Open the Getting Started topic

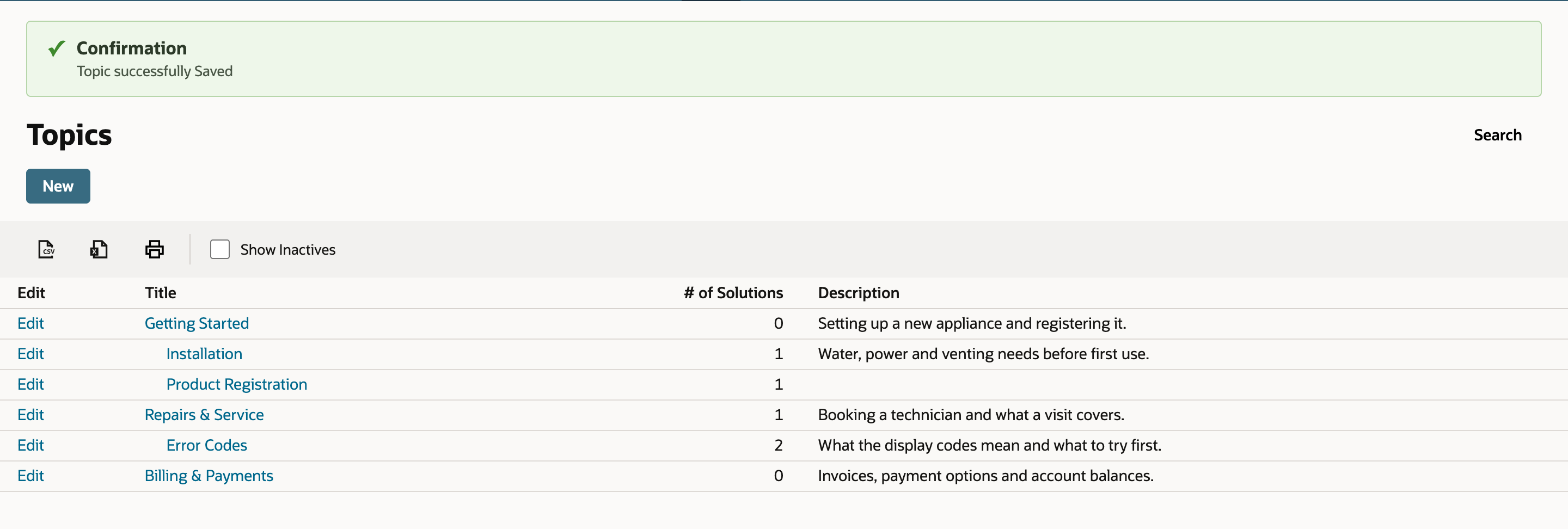(x=197, y=323)
